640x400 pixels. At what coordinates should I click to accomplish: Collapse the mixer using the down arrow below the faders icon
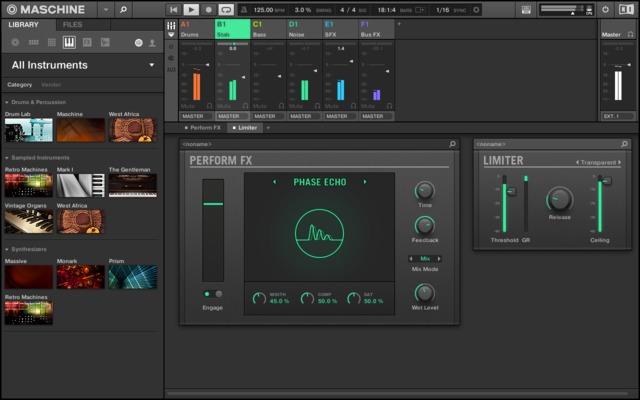pos(171,35)
